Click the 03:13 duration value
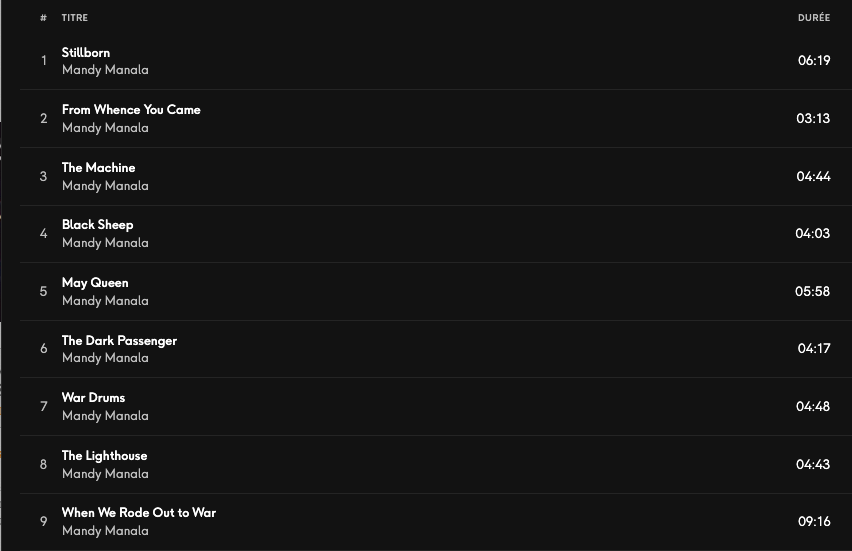This screenshot has height=551, width=852. [813, 118]
